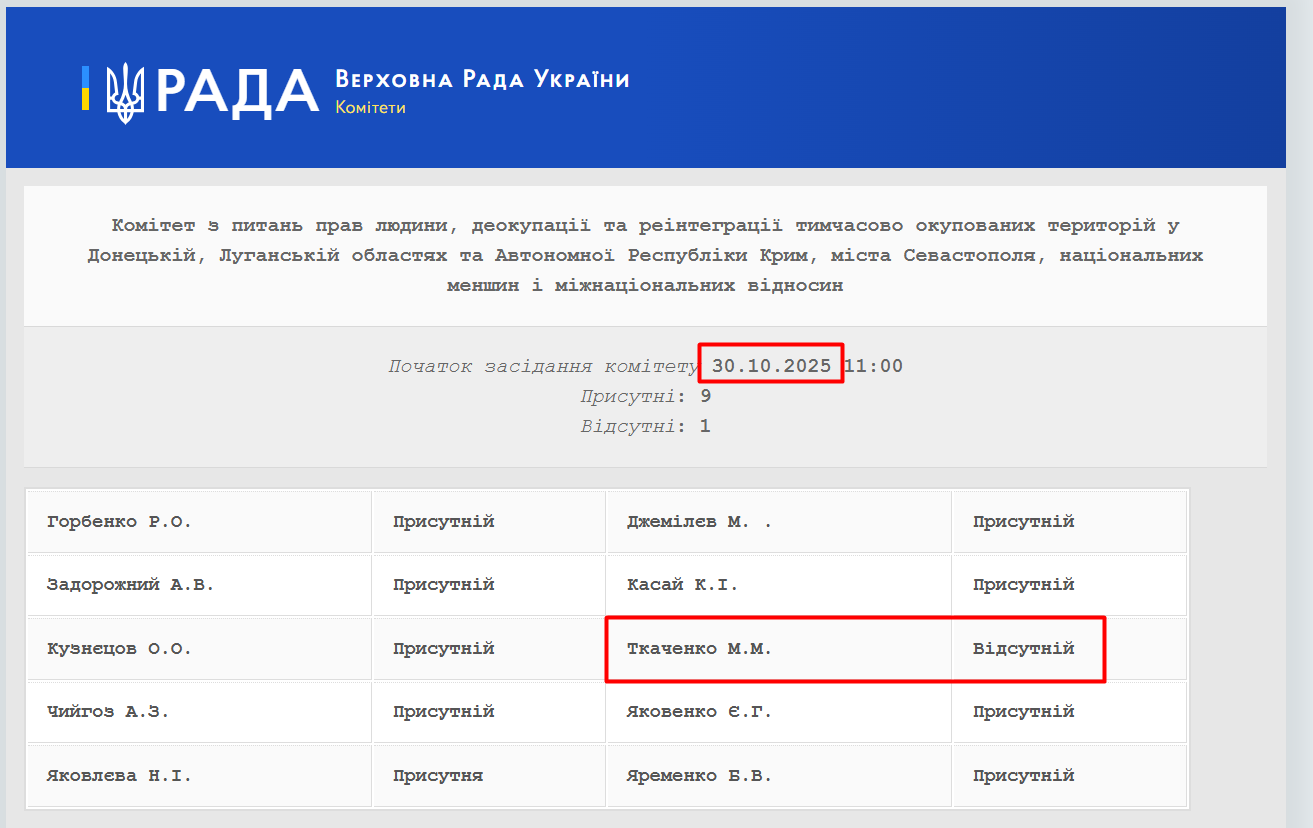The width and height of the screenshot is (1313, 828).
Task: Select the name Кузнєцов О.О.
Action: 119,649
